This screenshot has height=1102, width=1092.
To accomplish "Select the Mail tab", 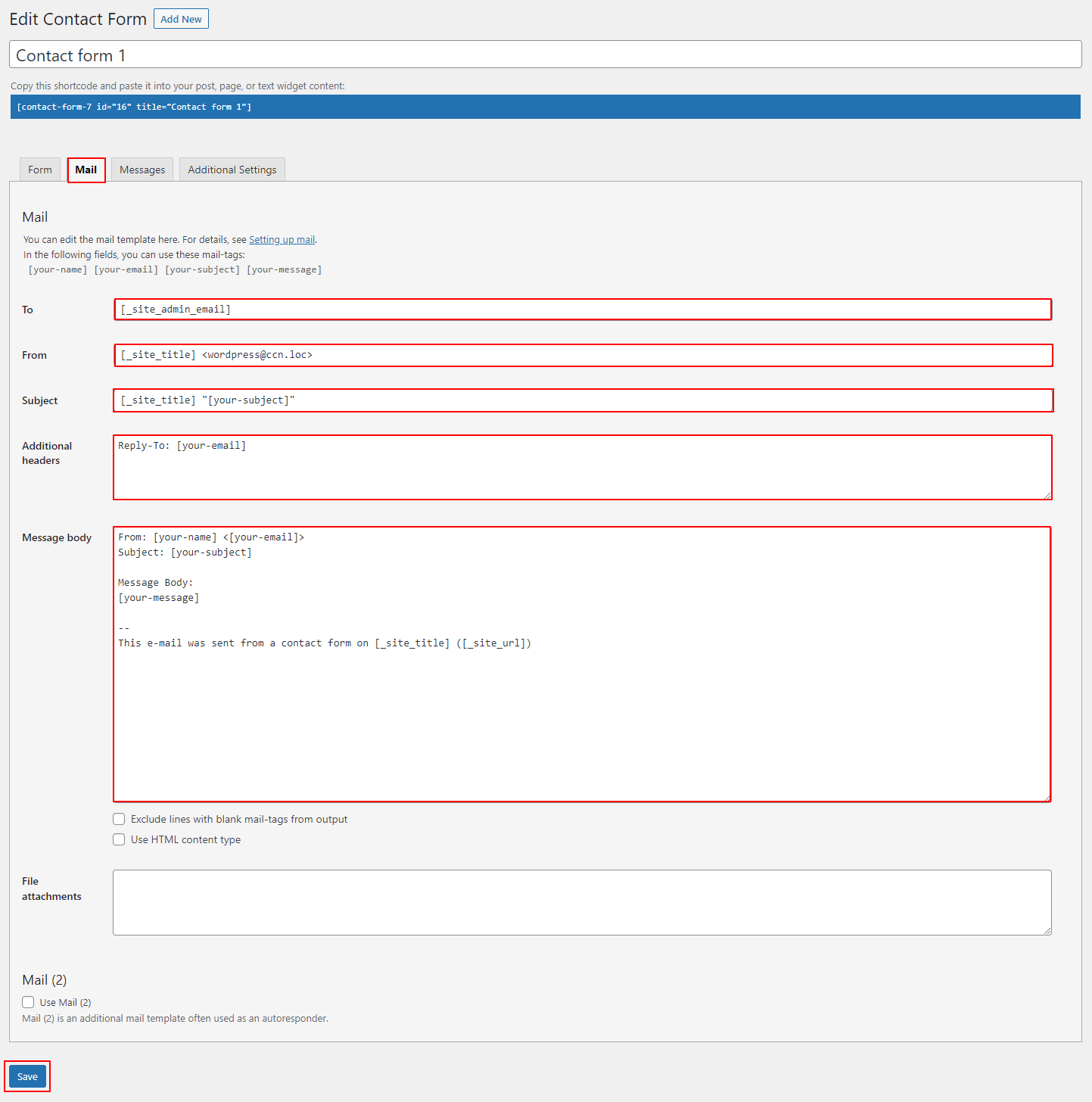I will point(86,170).
